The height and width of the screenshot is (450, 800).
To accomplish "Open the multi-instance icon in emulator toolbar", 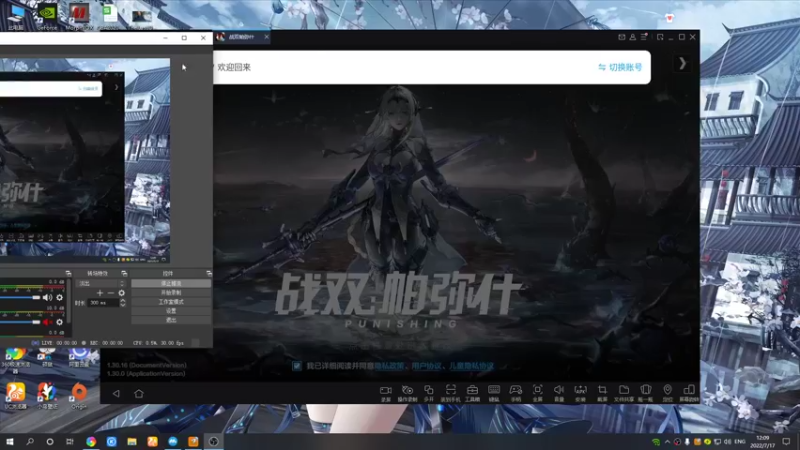I will 429,390.
